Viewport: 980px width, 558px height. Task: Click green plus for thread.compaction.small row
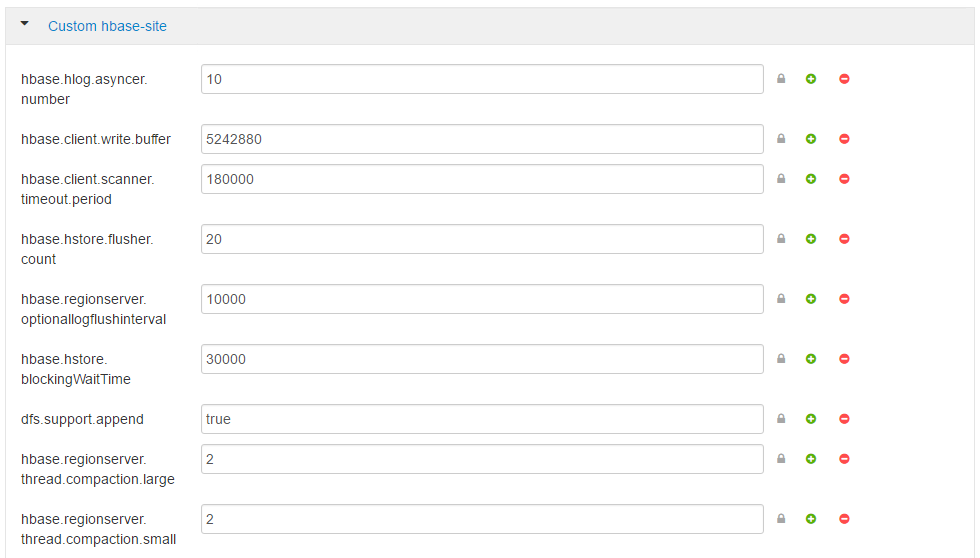811,519
